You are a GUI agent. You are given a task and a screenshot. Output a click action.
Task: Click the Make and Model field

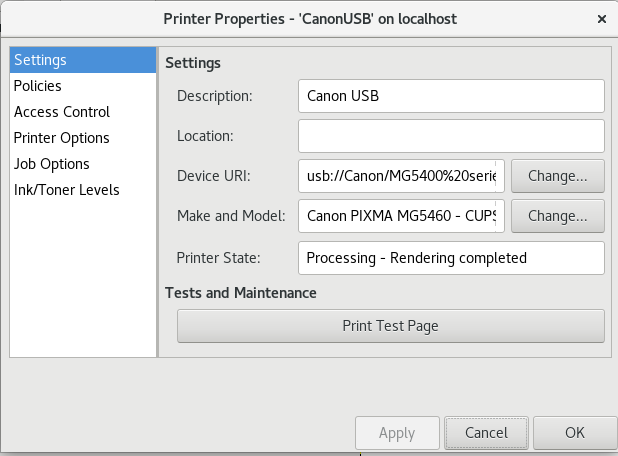coord(401,216)
